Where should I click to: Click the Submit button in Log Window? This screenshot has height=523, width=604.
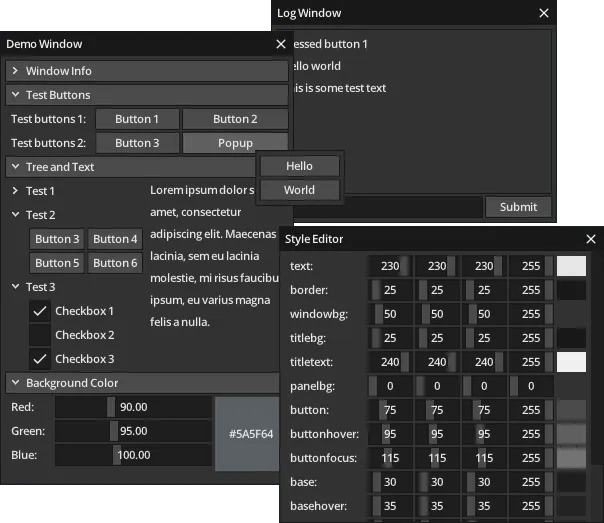click(x=518, y=207)
